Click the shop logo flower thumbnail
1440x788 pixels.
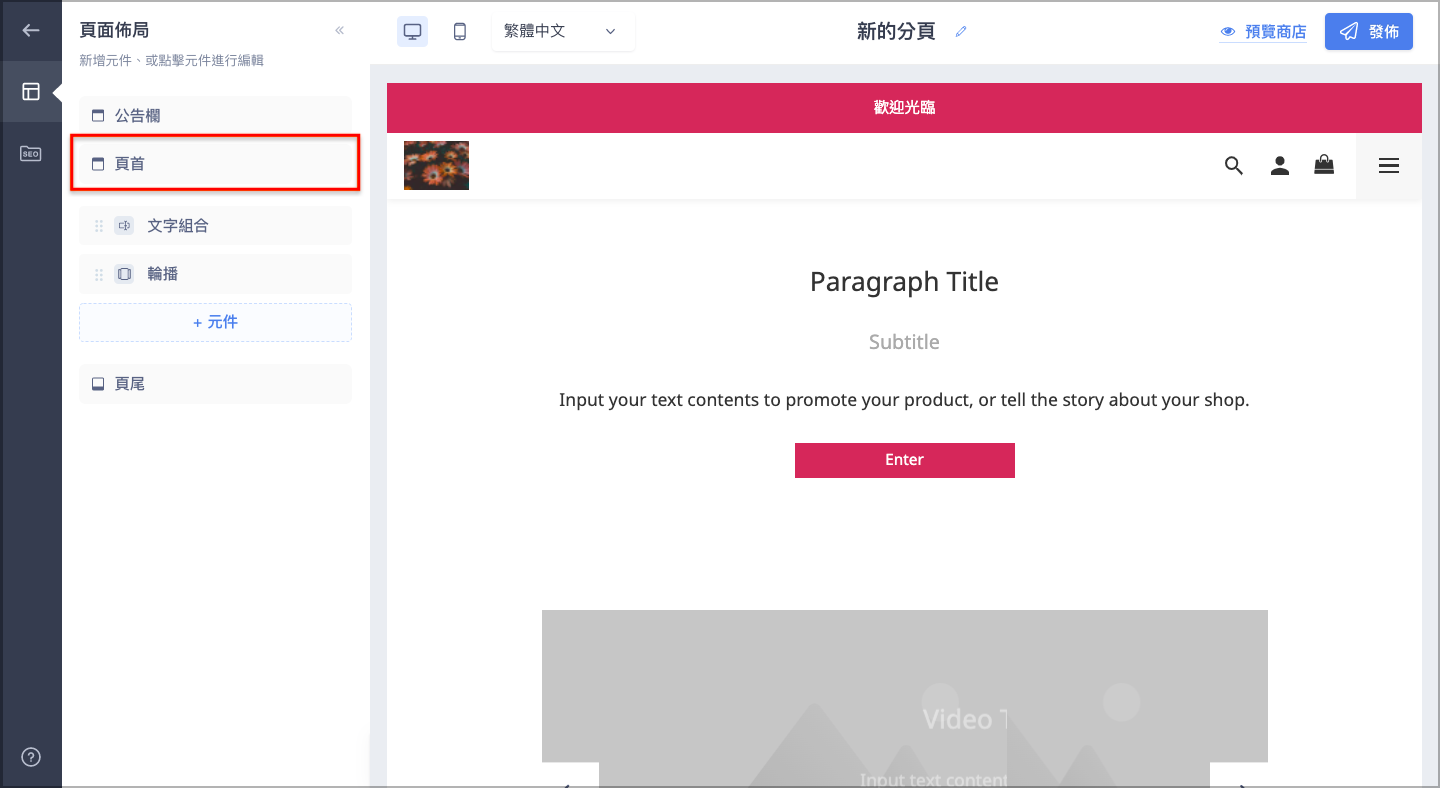coord(436,165)
